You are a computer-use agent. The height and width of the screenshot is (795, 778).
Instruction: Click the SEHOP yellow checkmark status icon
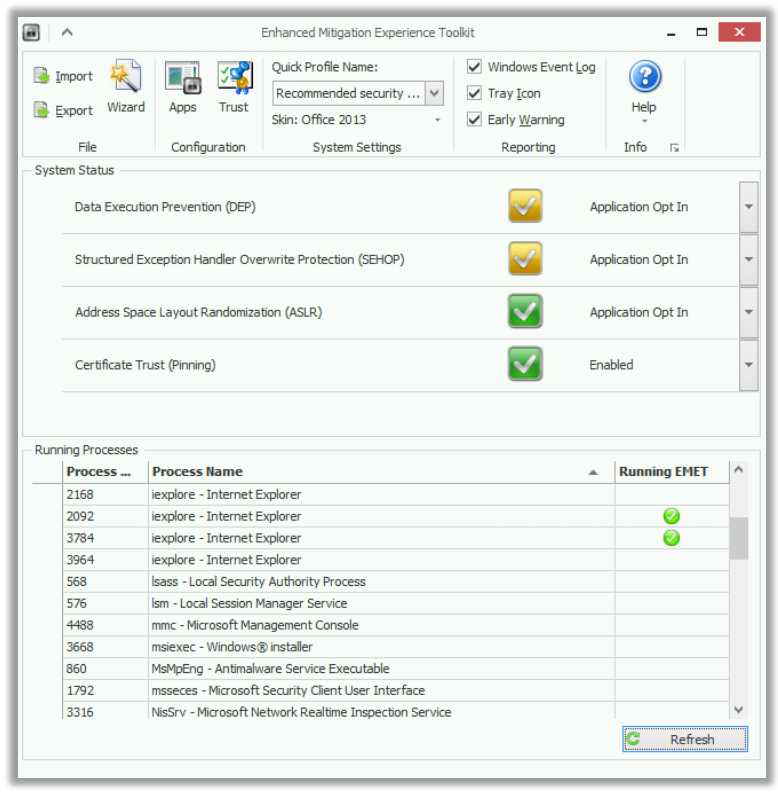(525, 259)
